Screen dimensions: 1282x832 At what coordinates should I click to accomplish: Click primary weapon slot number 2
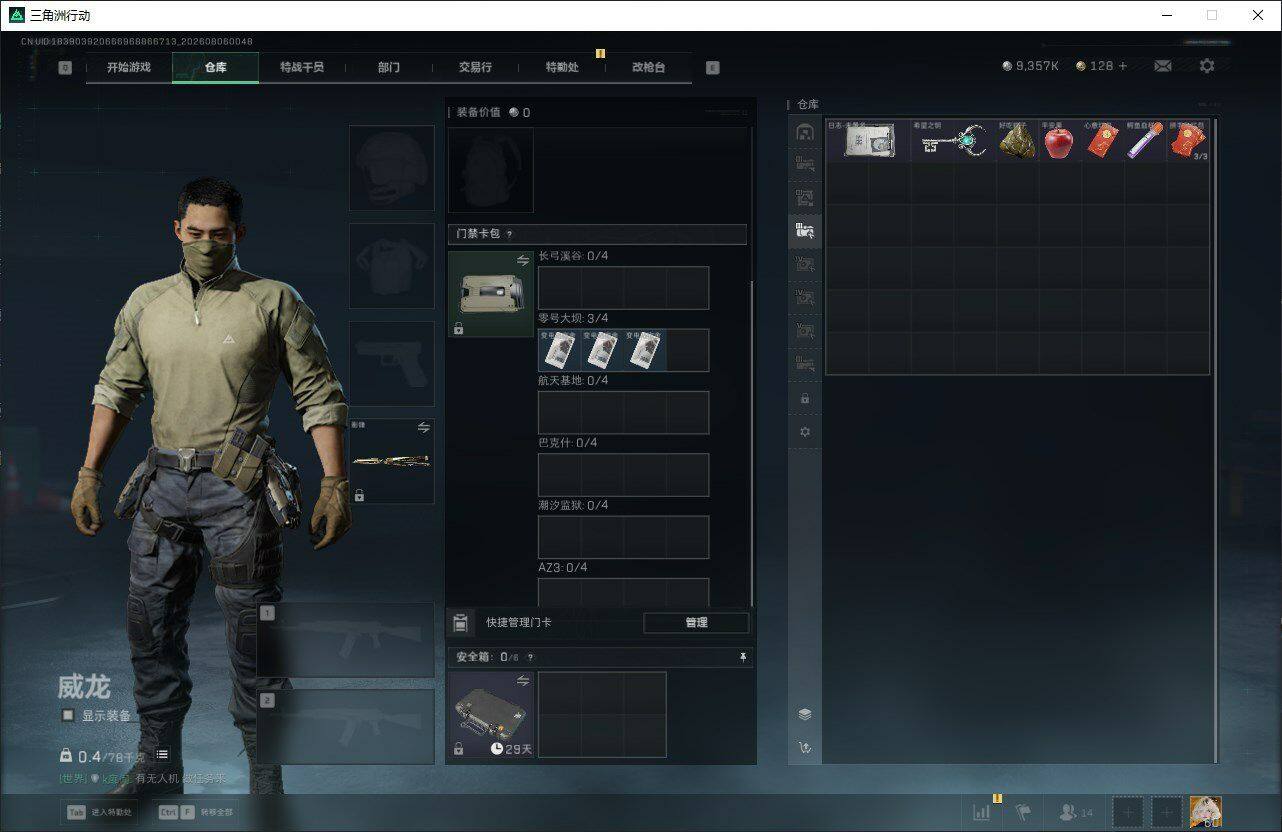(346, 727)
